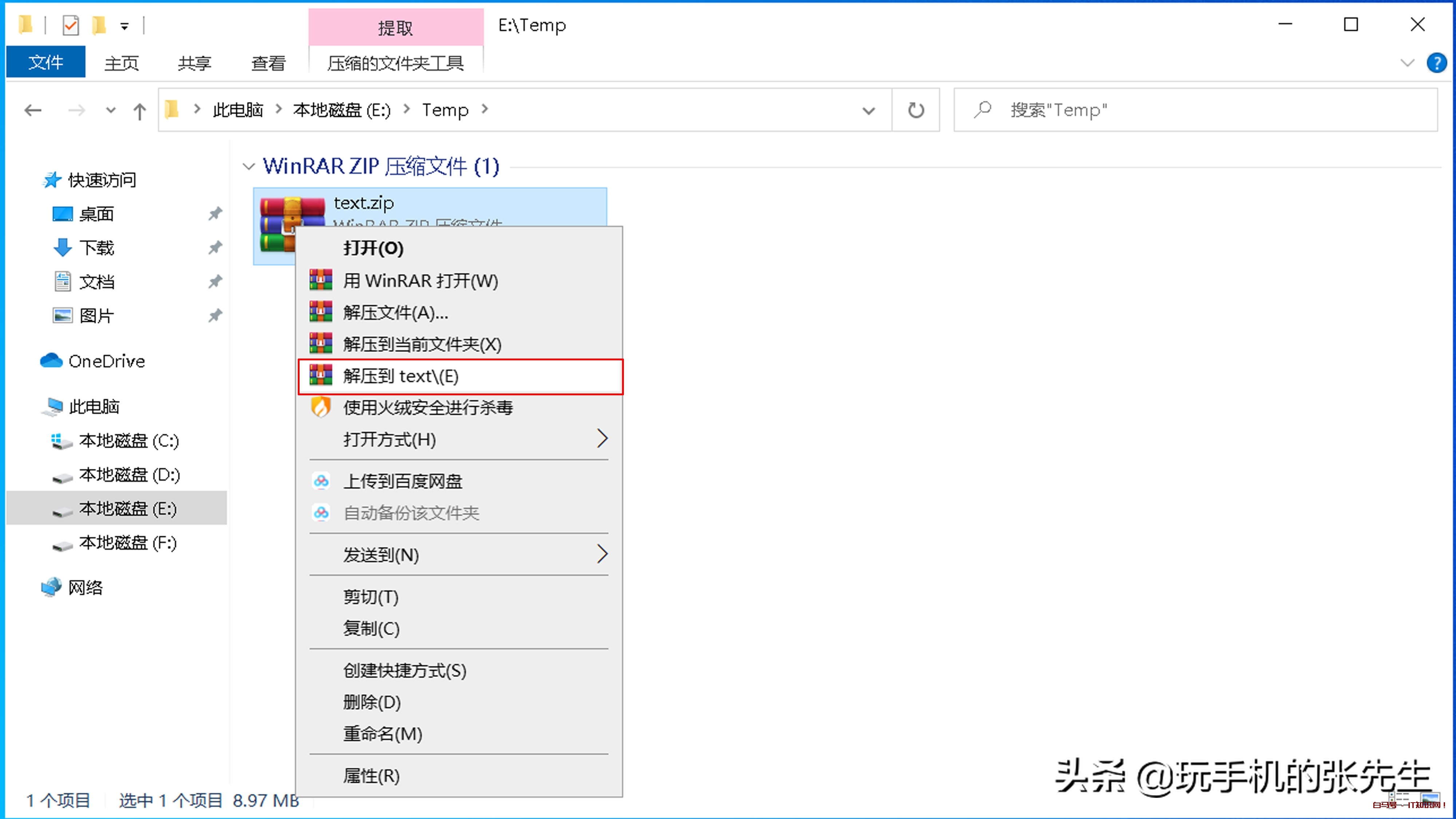Open the address bar history dropdown
The image size is (1456, 819).
869,110
